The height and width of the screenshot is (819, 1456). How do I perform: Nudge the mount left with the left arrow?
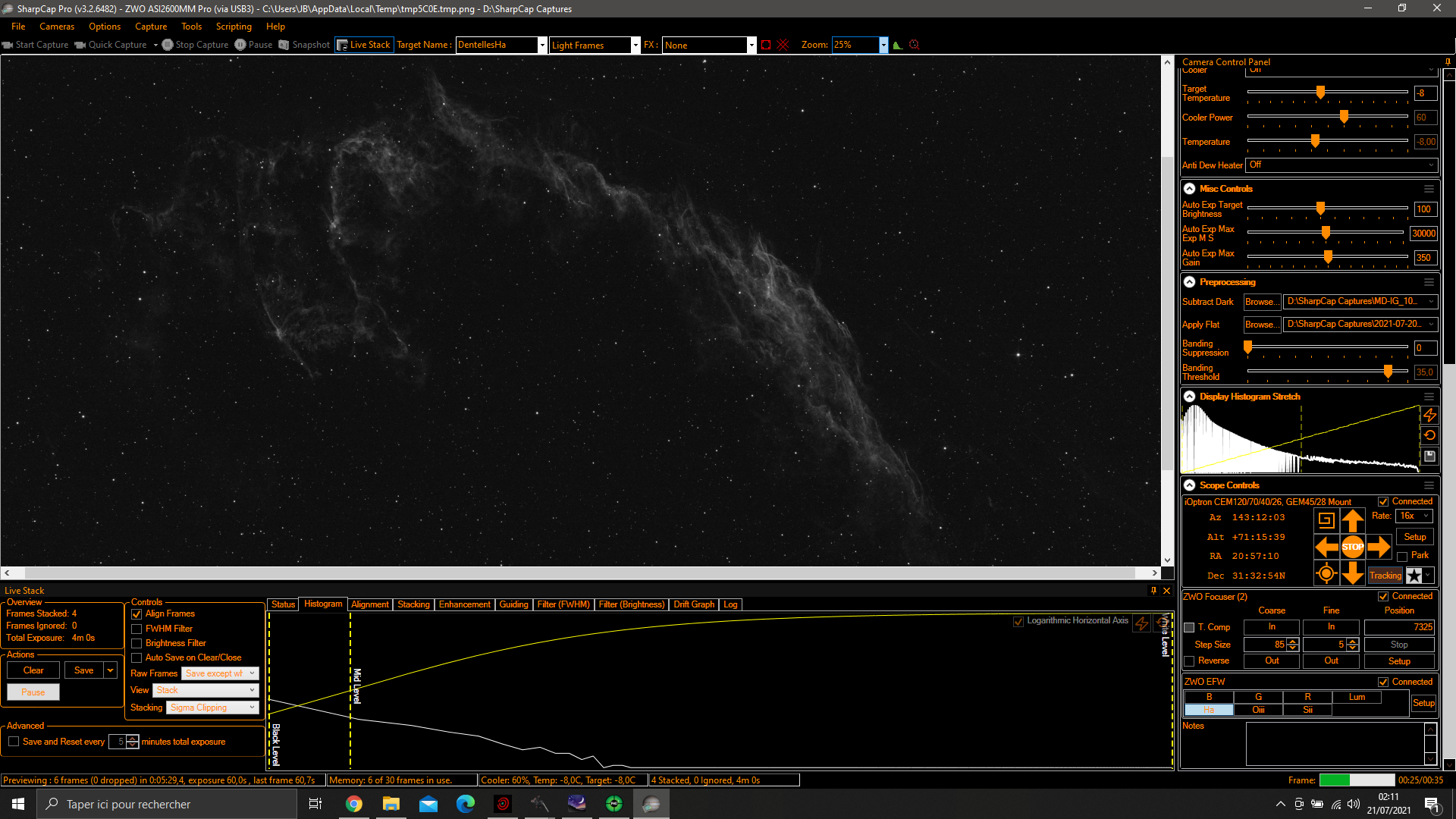coord(1326,547)
